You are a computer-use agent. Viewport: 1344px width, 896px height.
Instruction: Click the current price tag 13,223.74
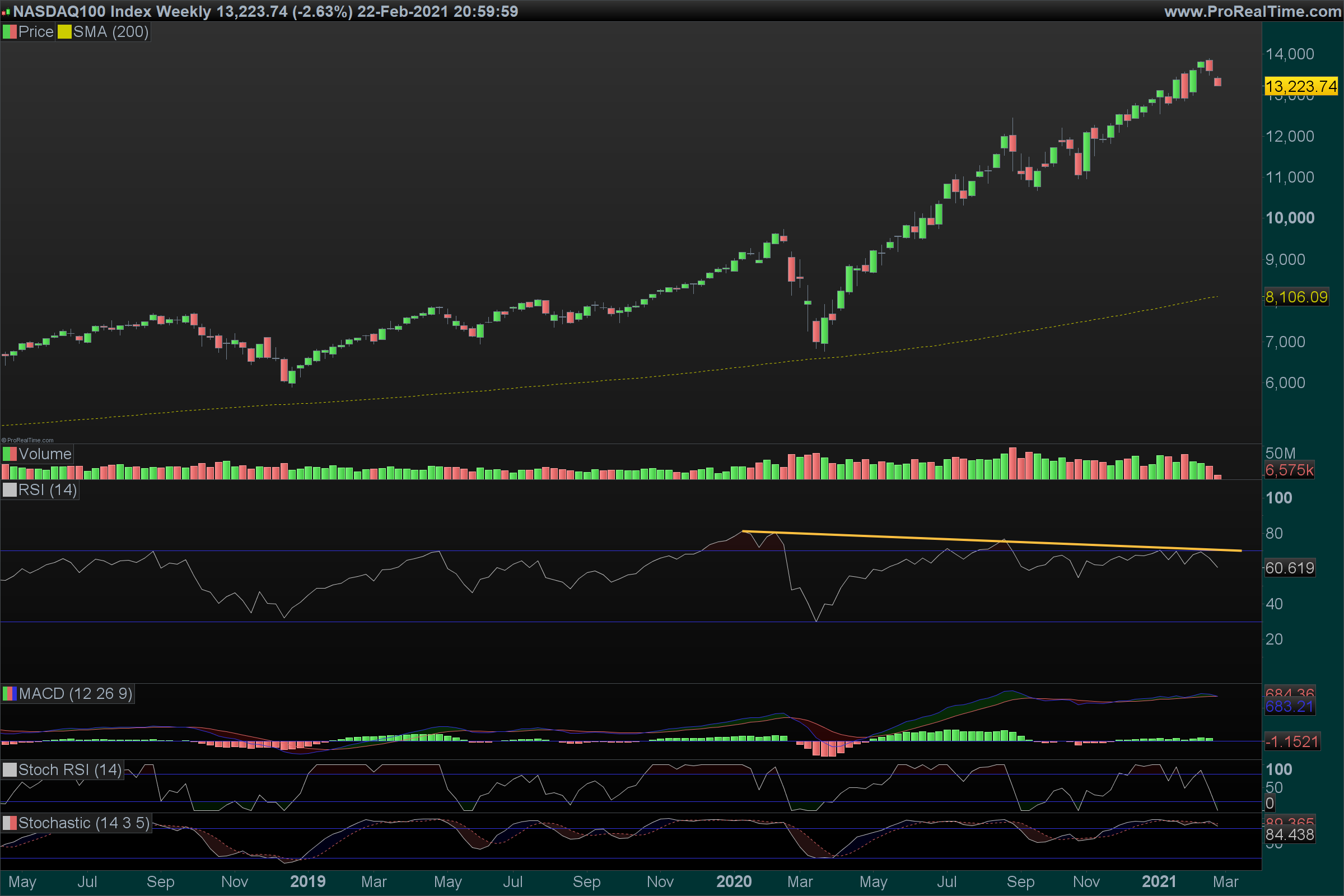click(x=1300, y=86)
